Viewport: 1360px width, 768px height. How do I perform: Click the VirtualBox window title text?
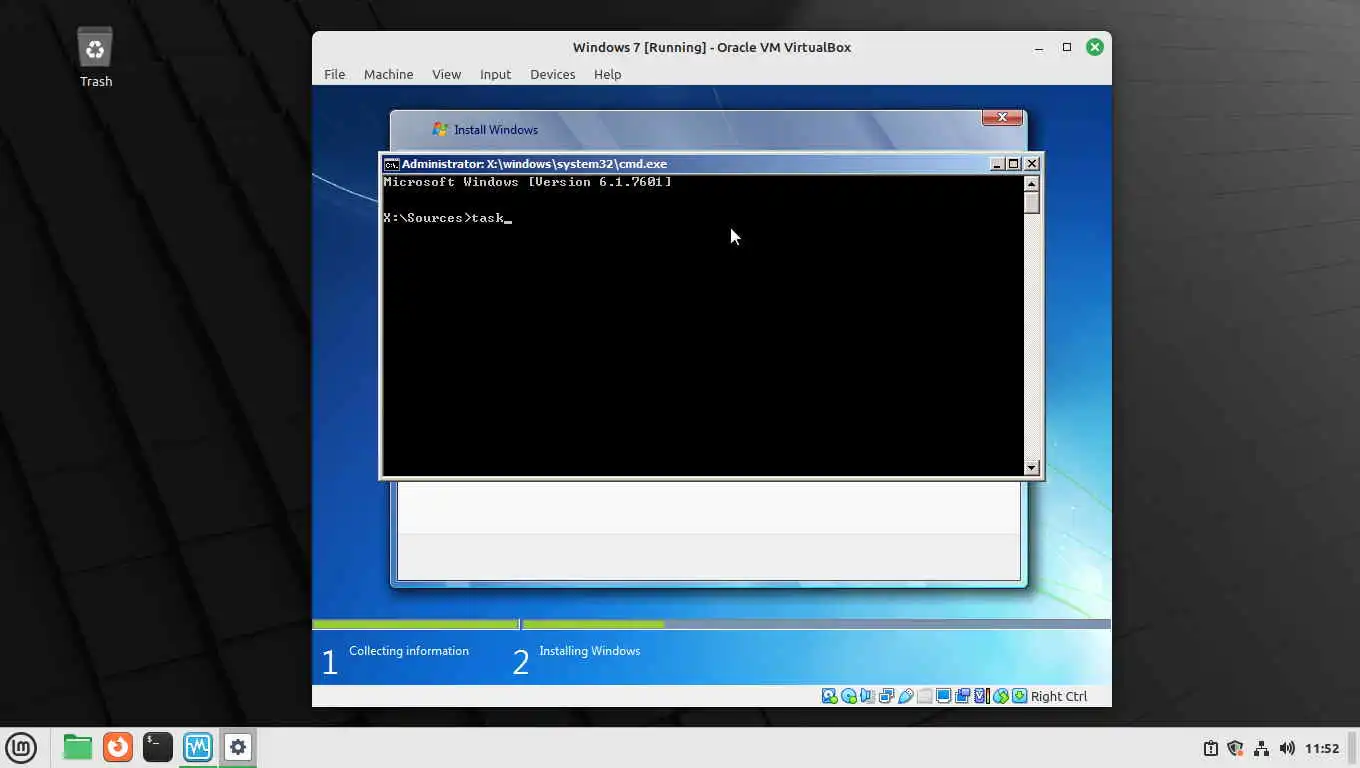712,47
